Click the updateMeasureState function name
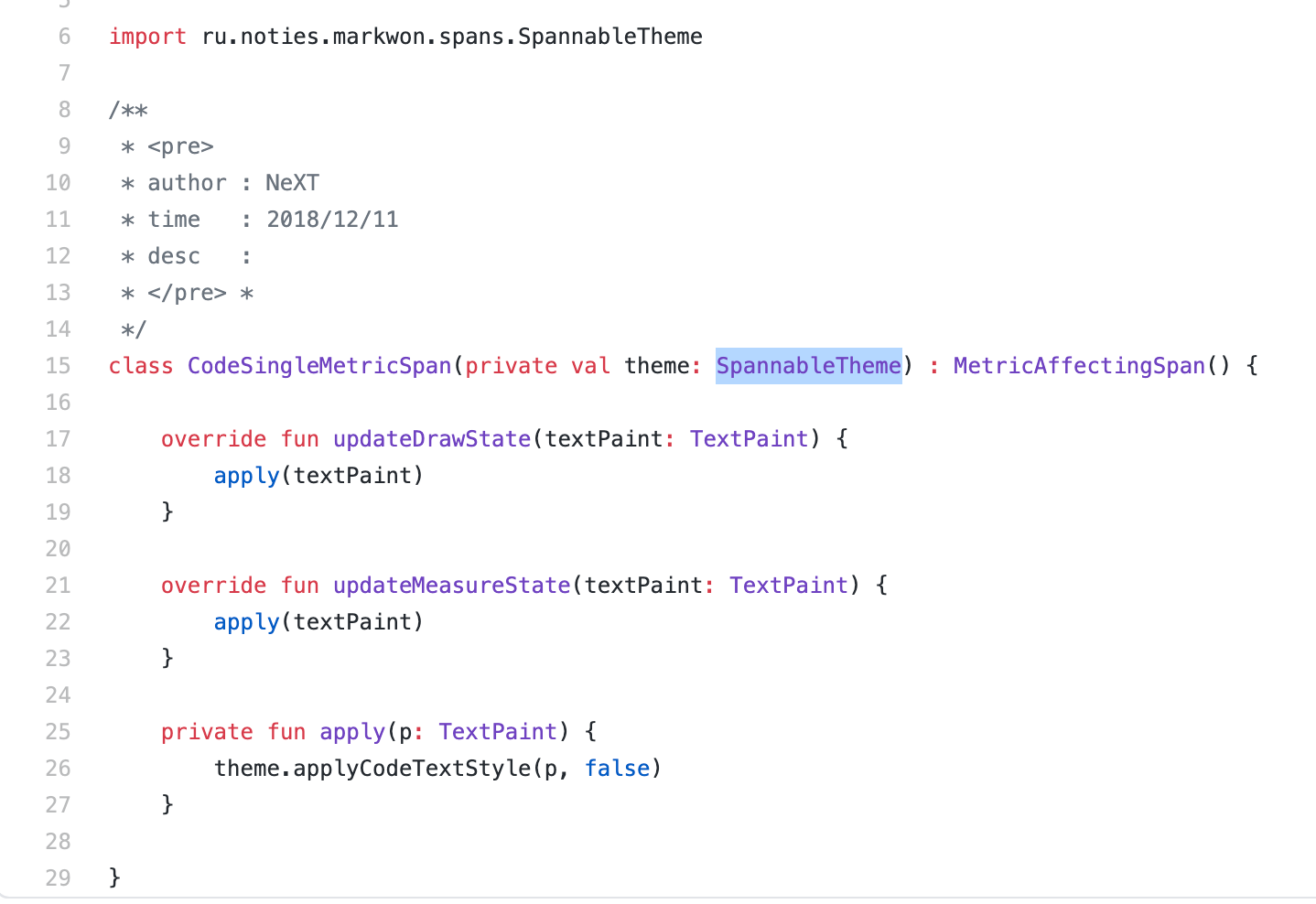 coord(452,585)
